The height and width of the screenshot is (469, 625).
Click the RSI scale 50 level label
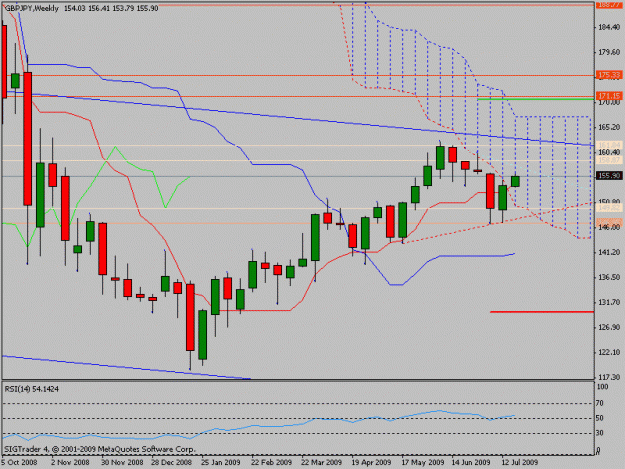tap(599, 418)
